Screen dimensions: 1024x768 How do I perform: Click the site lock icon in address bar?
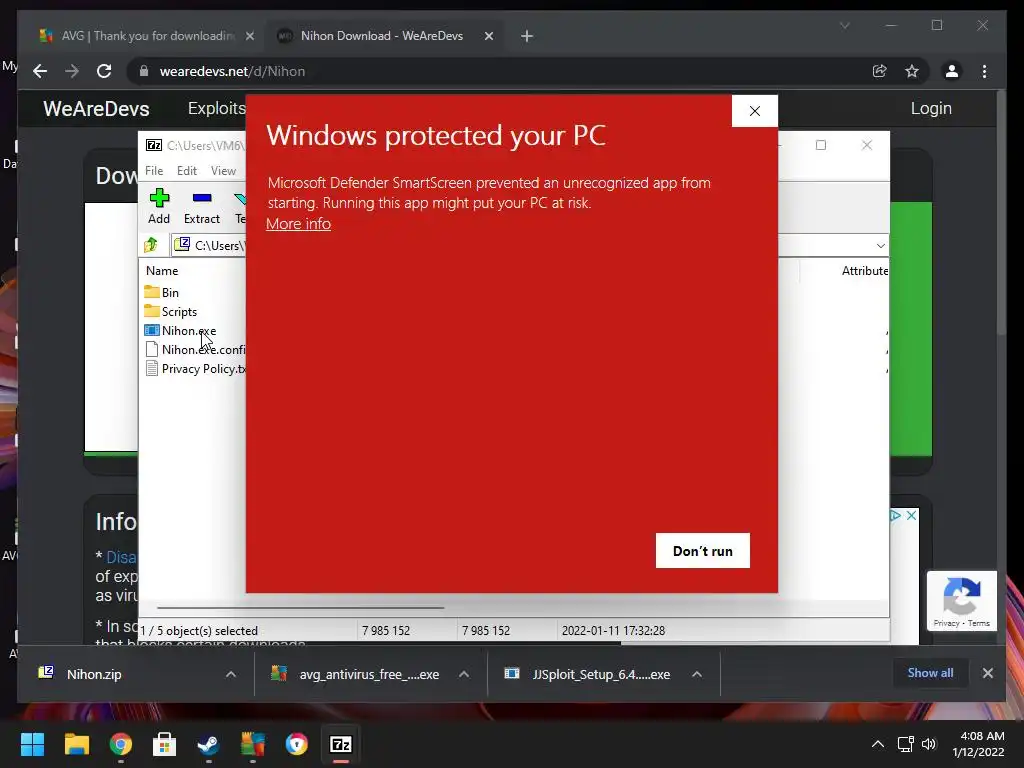(144, 71)
